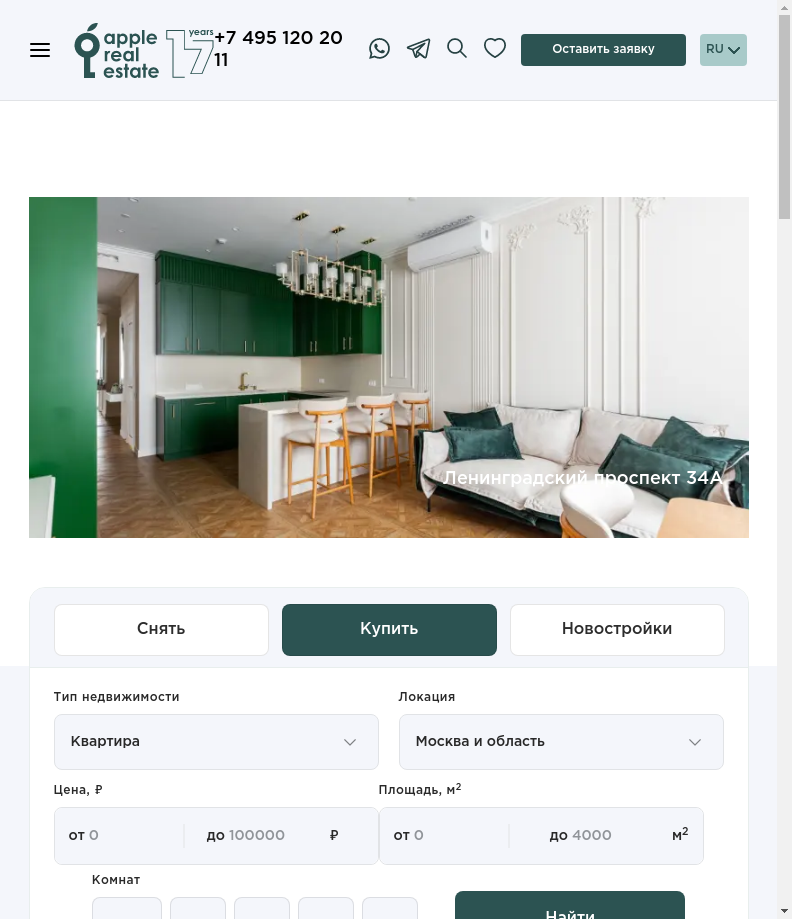Viewport: 792px width, 919px height.
Task: Focus the minimum price от field
Action: point(120,836)
